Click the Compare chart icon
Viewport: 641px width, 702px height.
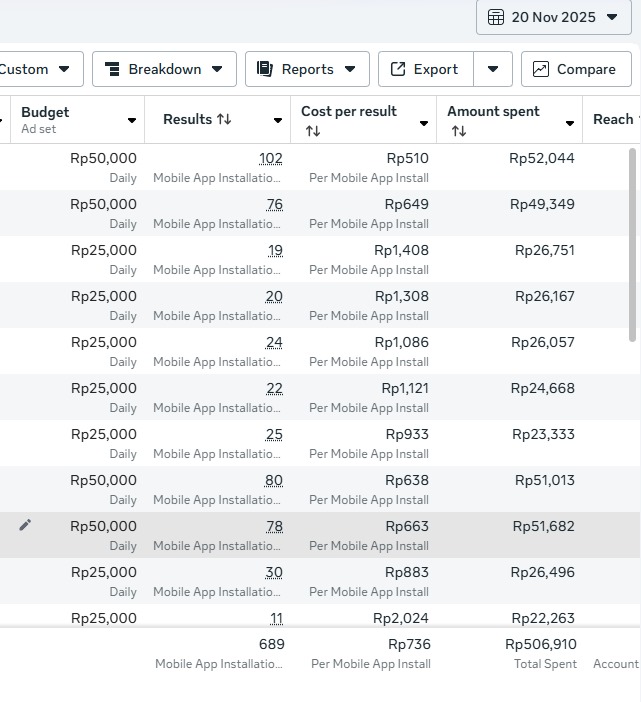click(x=541, y=69)
